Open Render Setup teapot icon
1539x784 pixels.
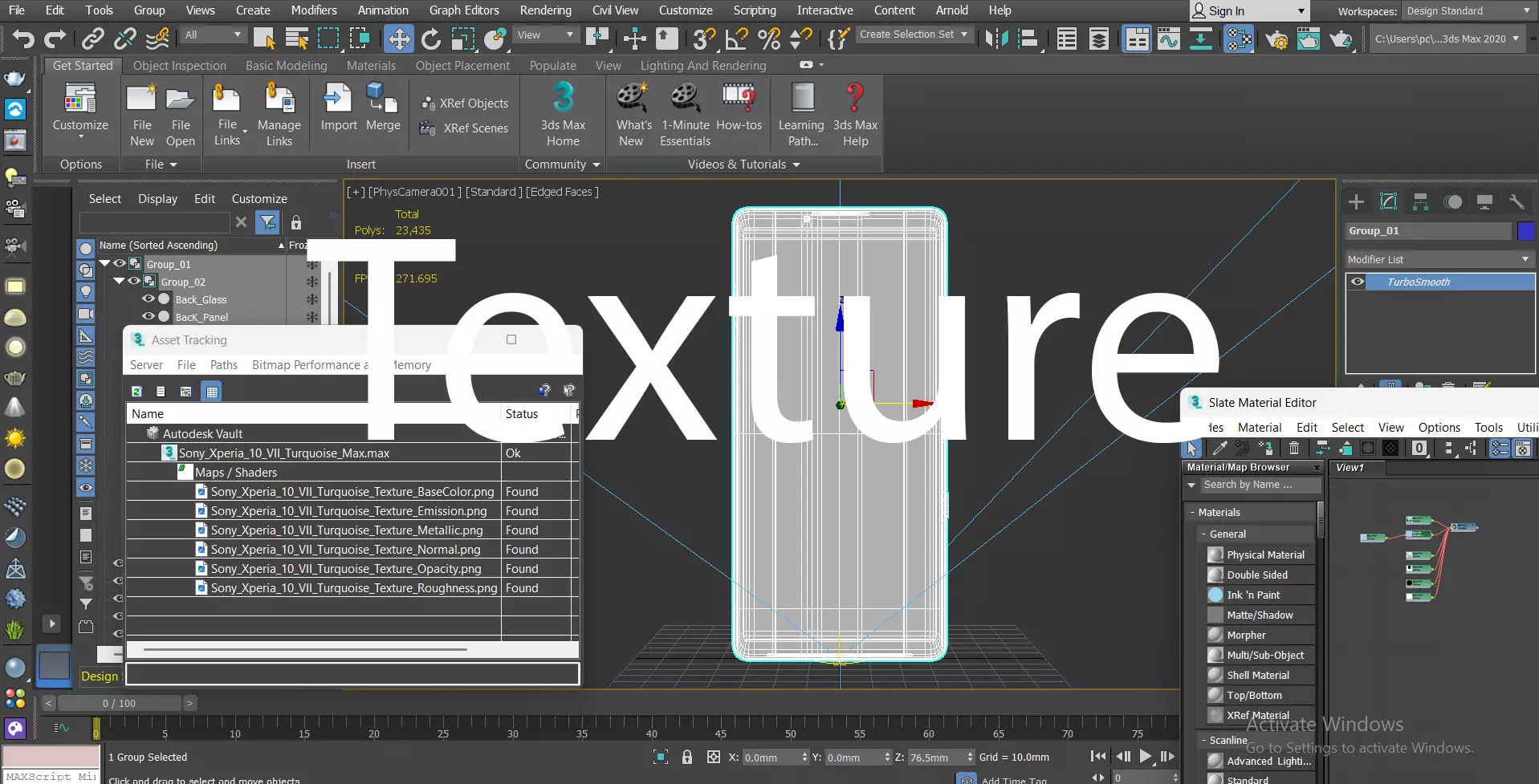pyautogui.click(x=1276, y=39)
